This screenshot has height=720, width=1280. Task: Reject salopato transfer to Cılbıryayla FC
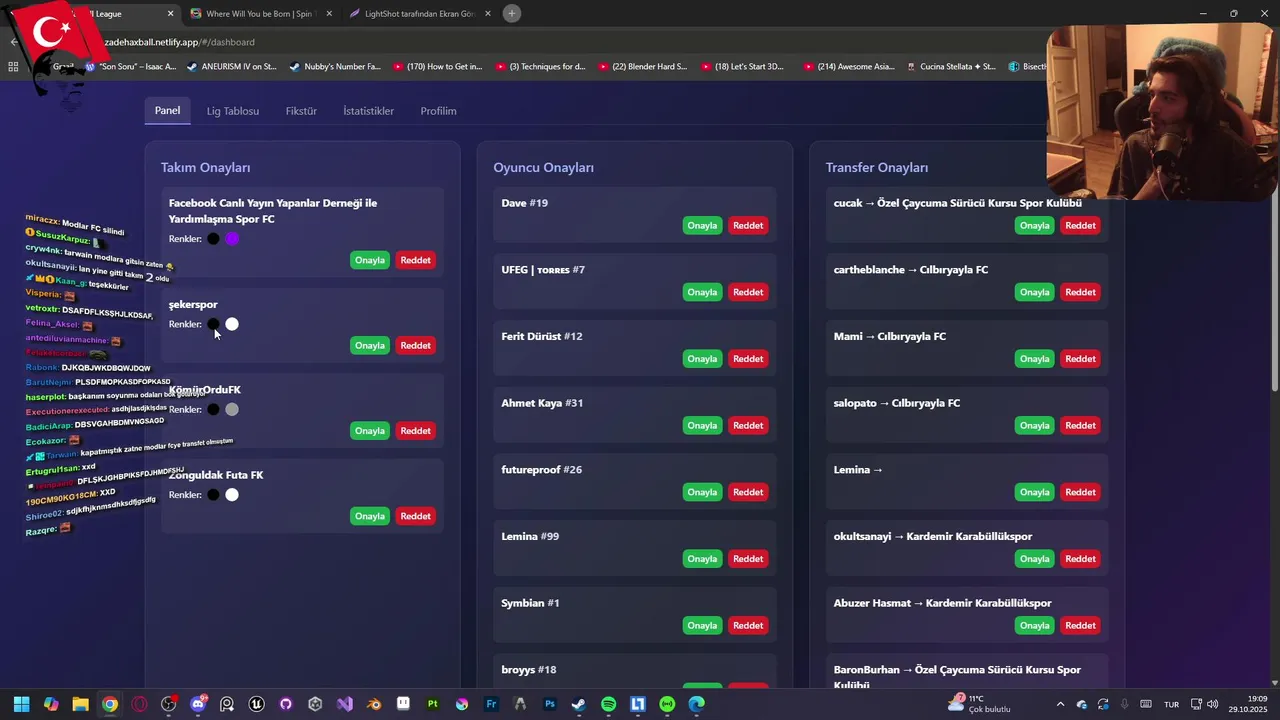pyautogui.click(x=1080, y=425)
